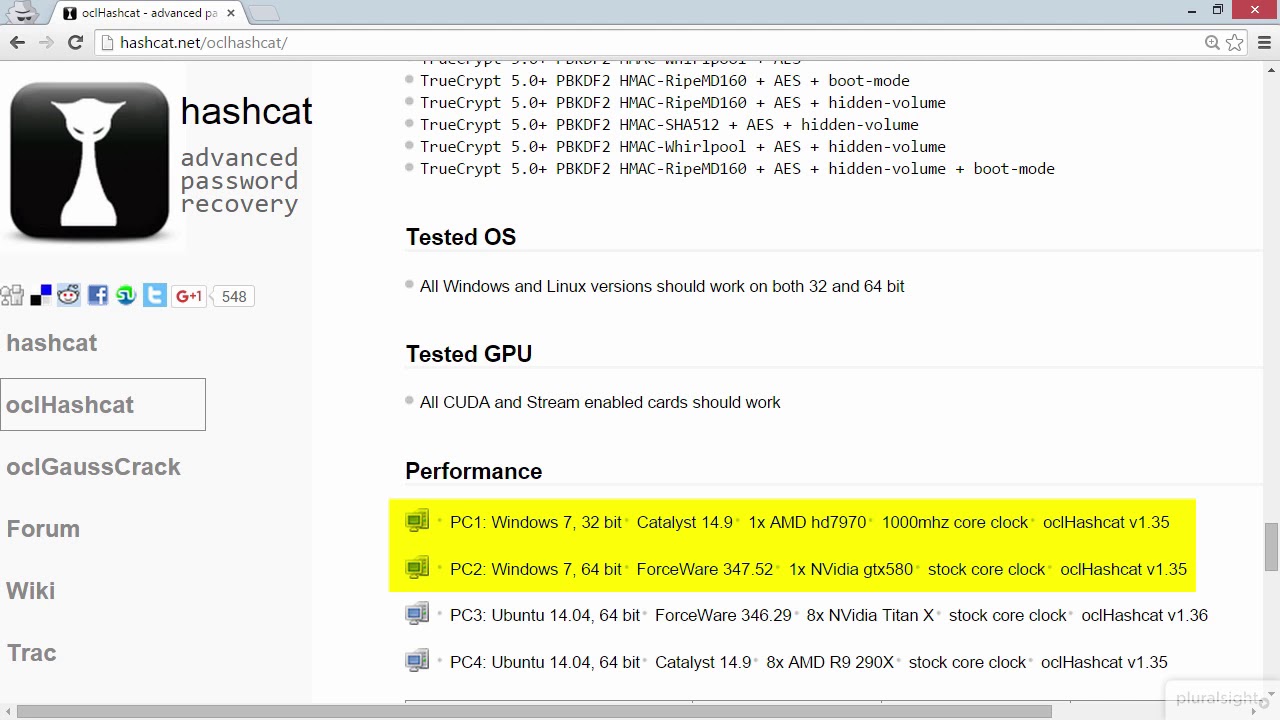1280x720 pixels.
Task: Click 'ForceWare 346.29' text
Action: 723,615
